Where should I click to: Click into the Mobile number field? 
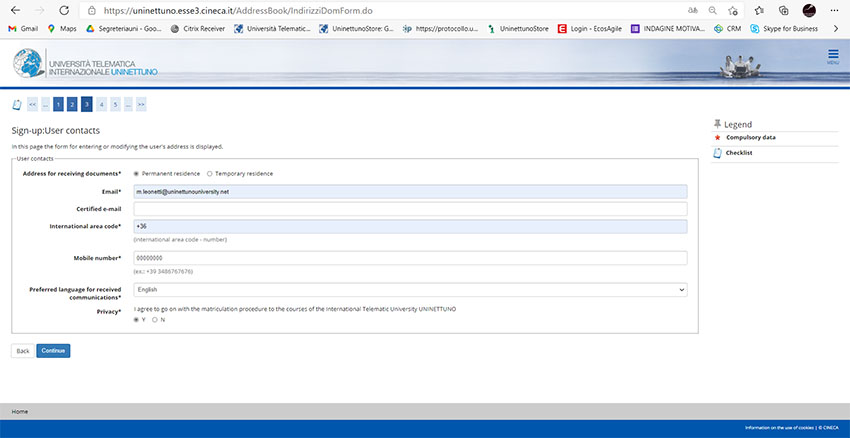(410, 258)
